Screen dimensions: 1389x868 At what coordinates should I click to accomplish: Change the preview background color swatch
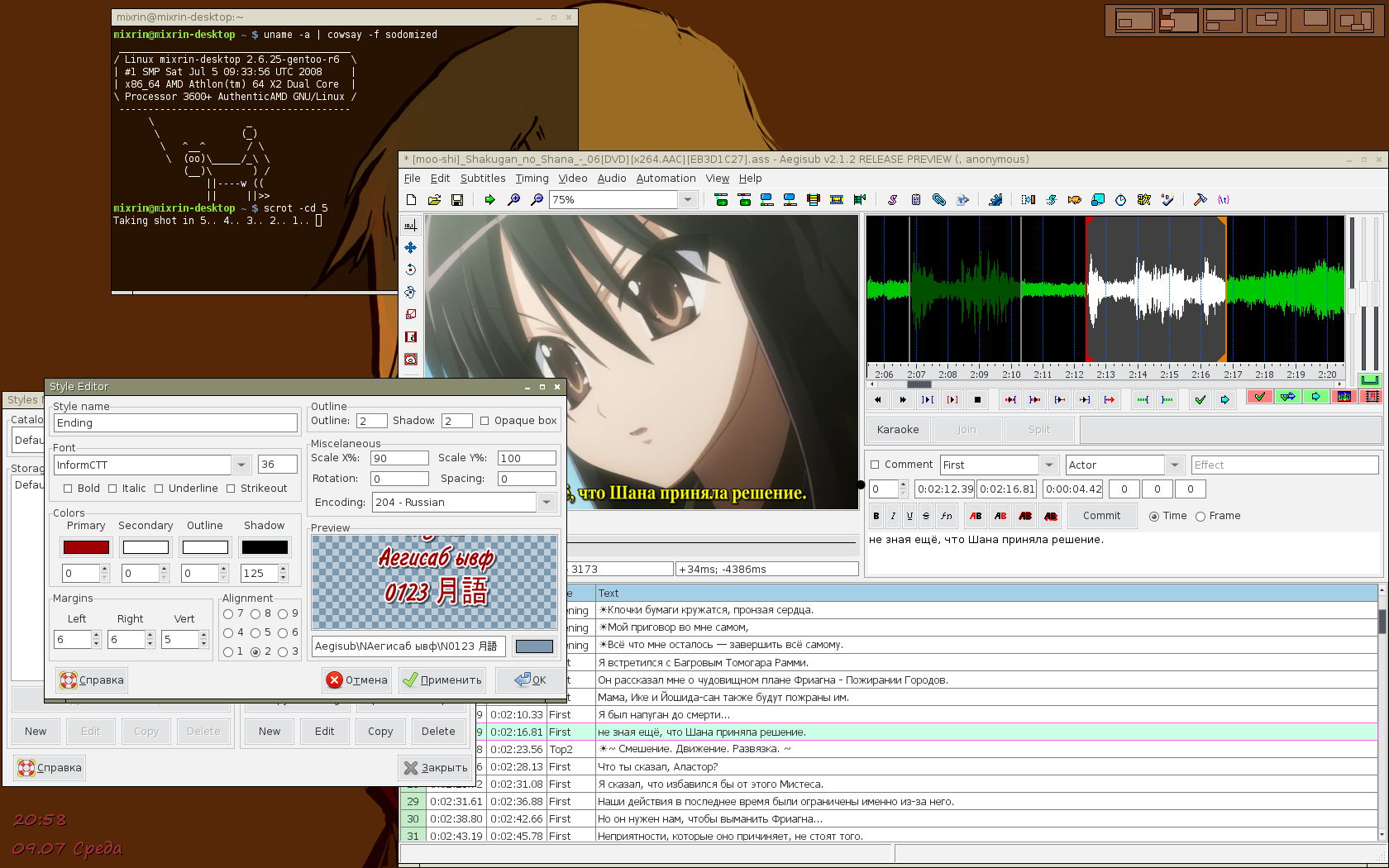tap(534, 646)
